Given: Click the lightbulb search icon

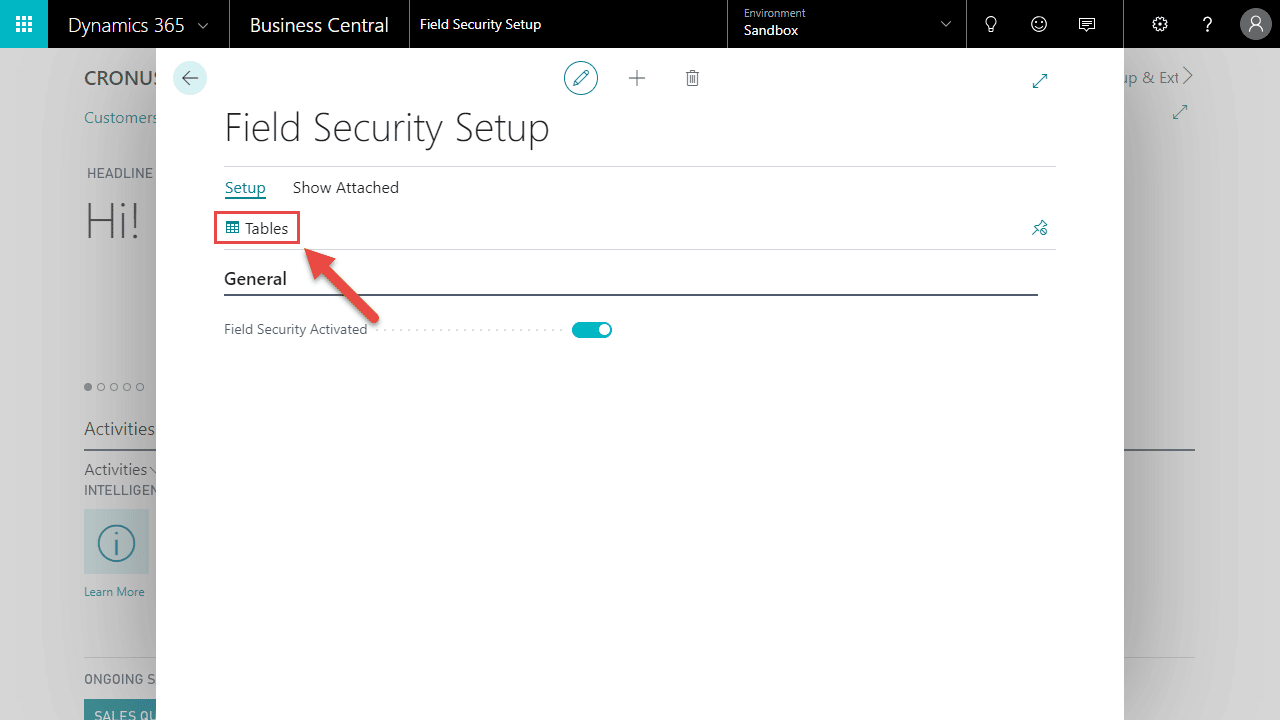Looking at the screenshot, I should pos(991,24).
